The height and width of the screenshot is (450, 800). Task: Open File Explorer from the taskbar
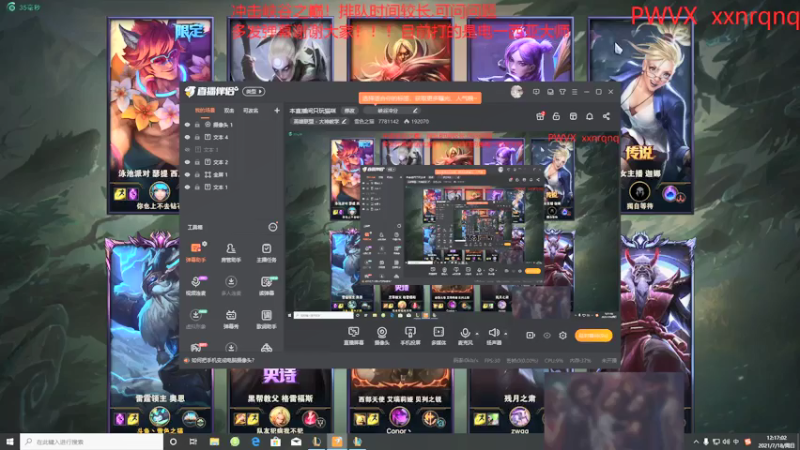click(214, 441)
